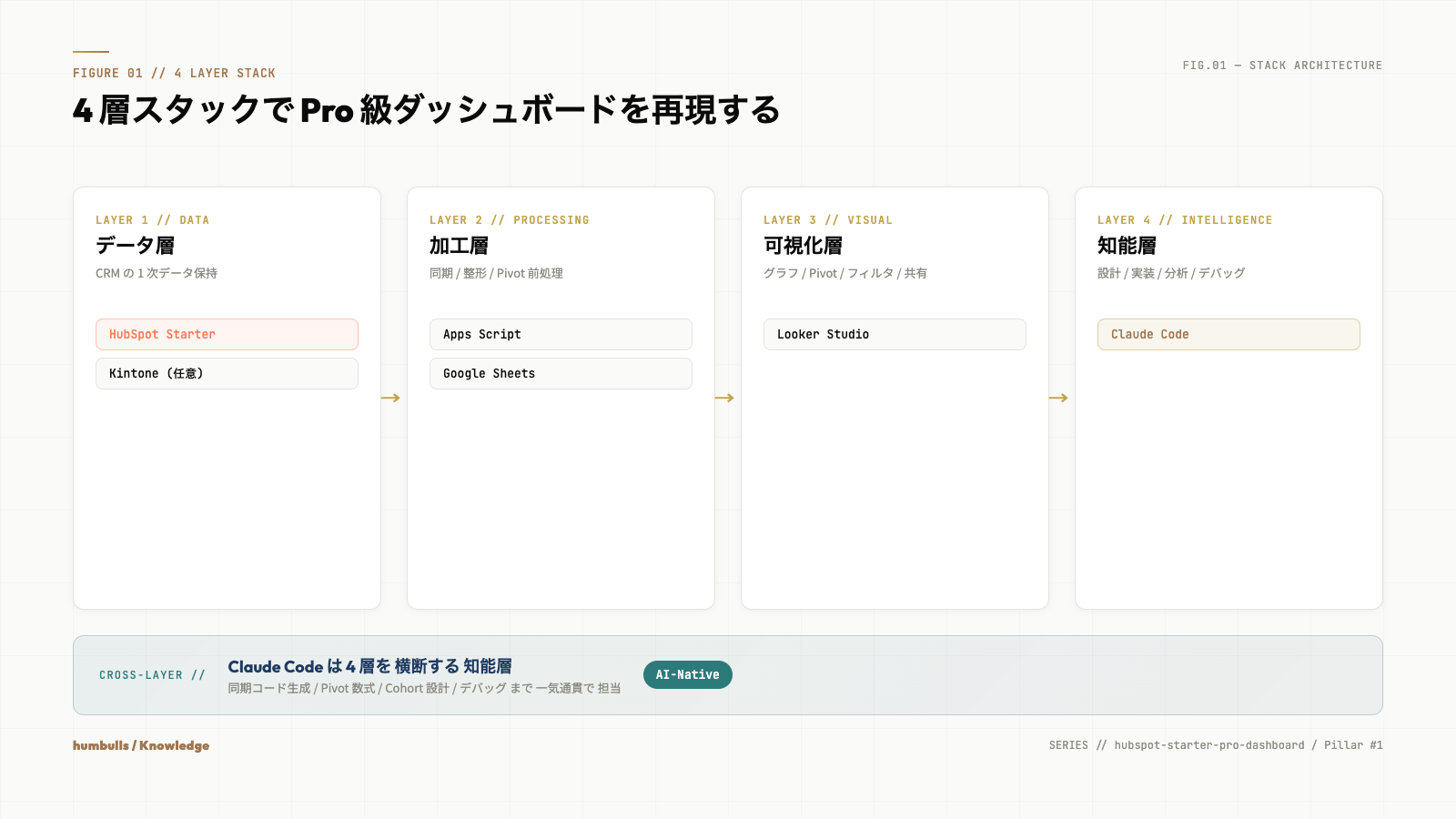Select the Kintone (任意) chip
1456x819 pixels.
pos(227,373)
